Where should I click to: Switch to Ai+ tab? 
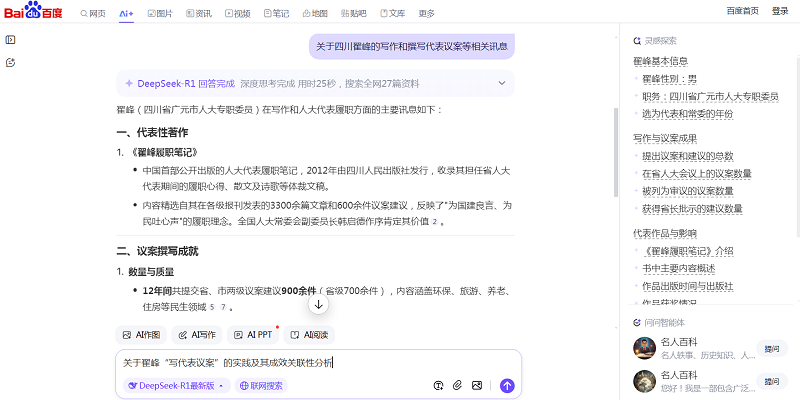[126, 14]
